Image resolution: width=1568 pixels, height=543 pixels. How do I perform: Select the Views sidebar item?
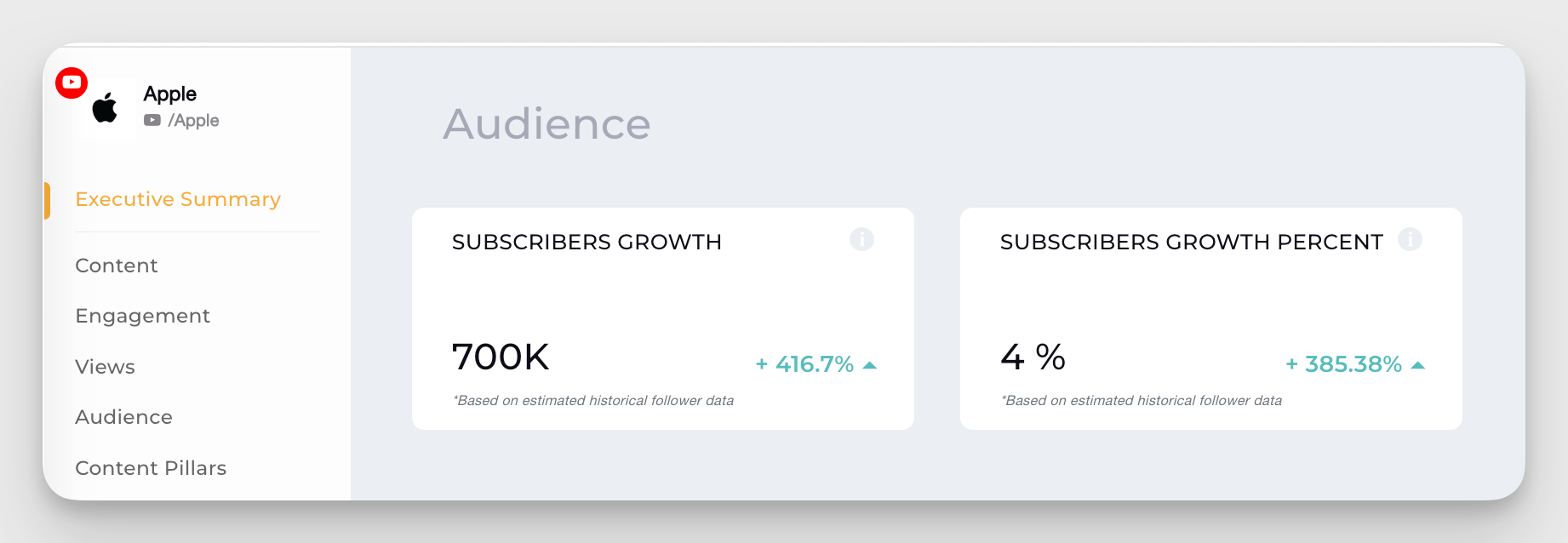[x=105, y=367]
